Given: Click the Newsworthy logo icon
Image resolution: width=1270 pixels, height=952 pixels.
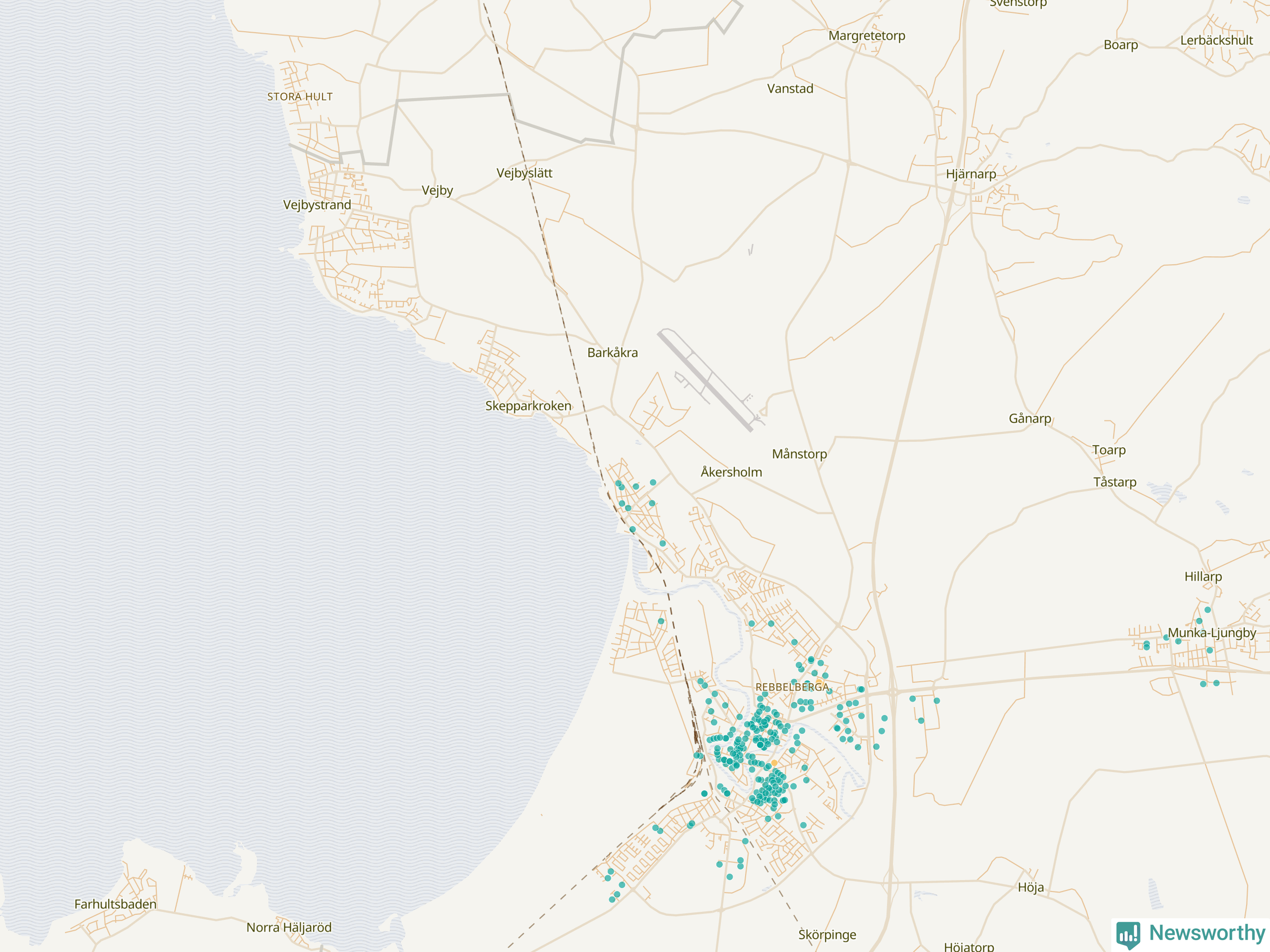Looking at the screenshot, I should pos(1128,934).
